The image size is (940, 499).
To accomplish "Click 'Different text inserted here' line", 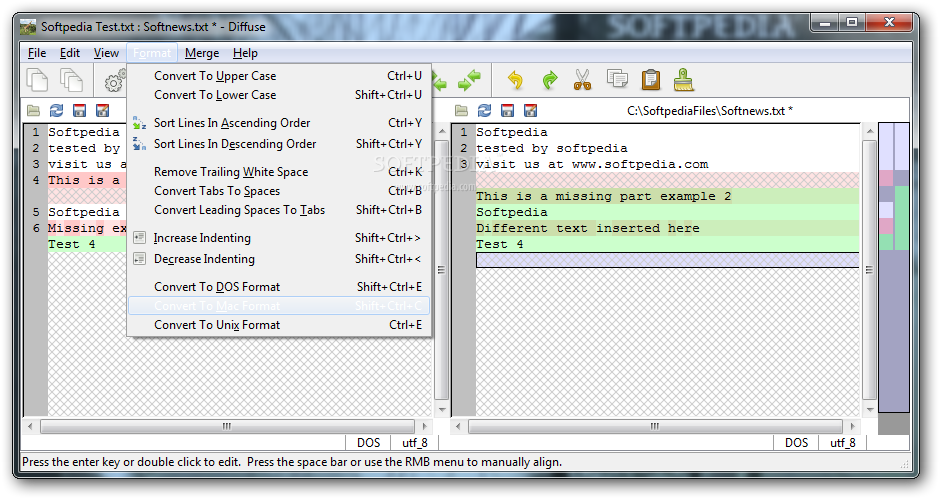I will (588, 229).
